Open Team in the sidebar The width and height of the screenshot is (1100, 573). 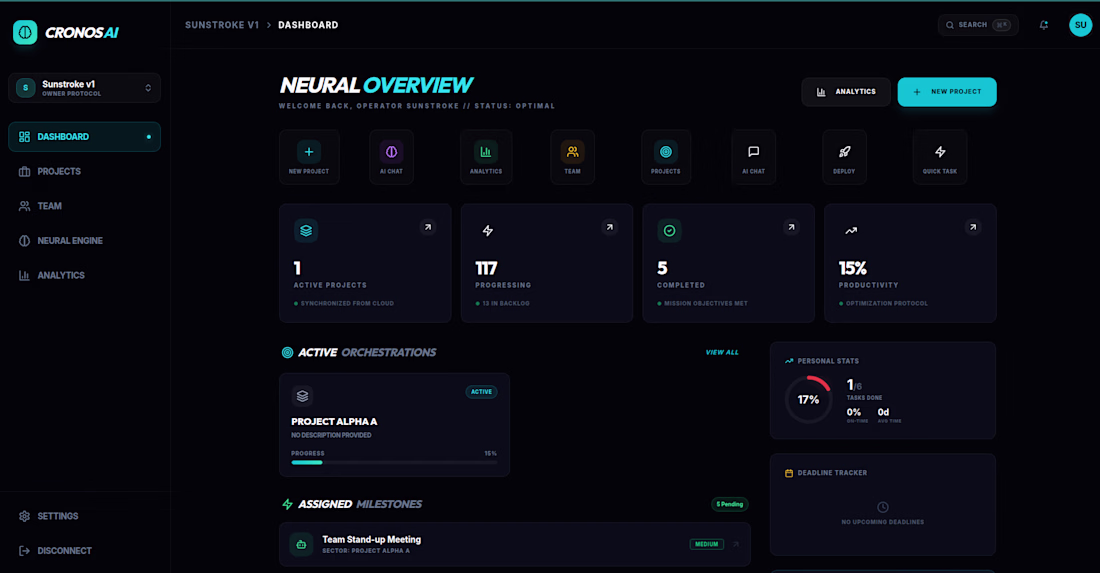[x=84, y=206]
